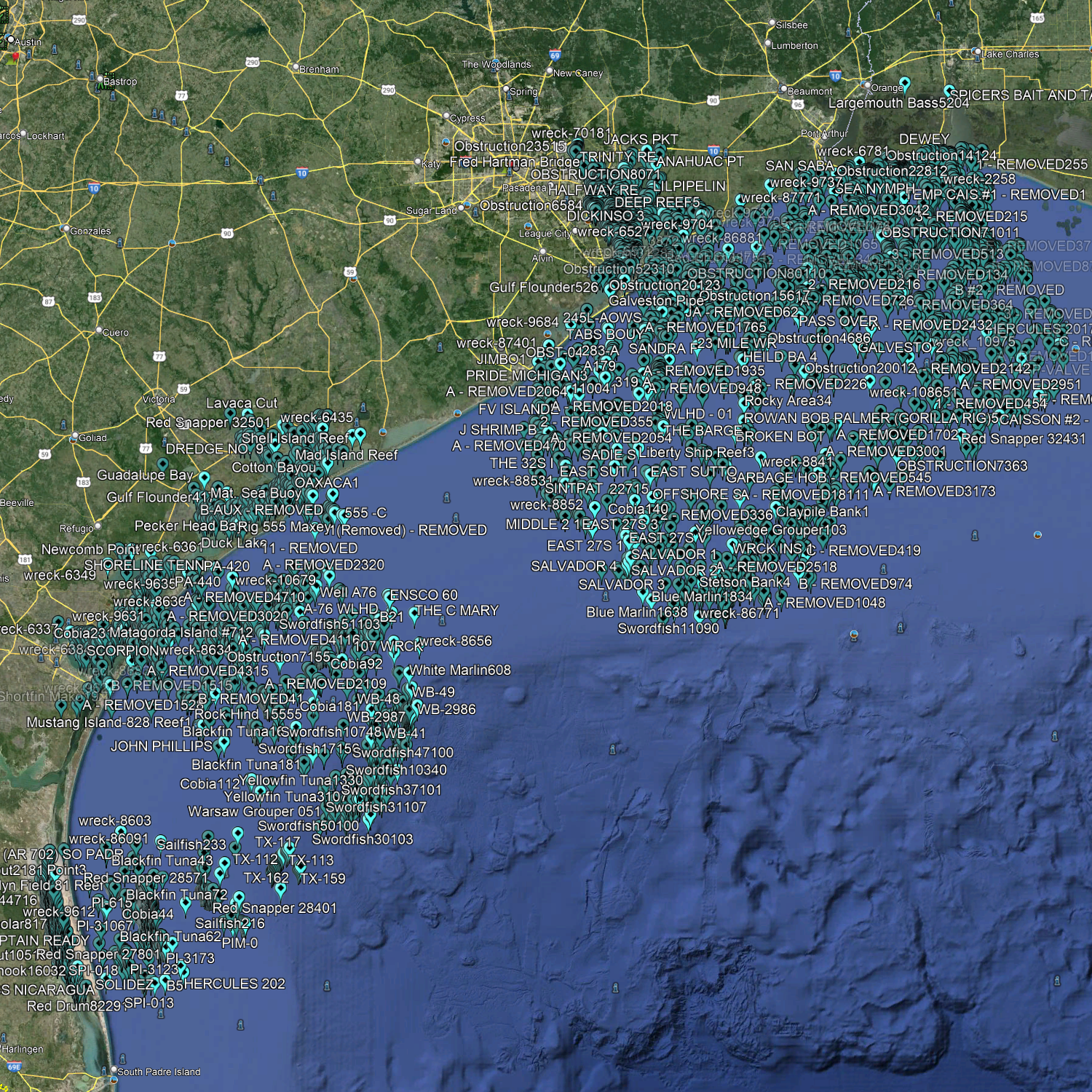Viewport: 1092px width, 1092px height.
Task: Click the Blue Marlin1638 label
Action: pos(637,612)
